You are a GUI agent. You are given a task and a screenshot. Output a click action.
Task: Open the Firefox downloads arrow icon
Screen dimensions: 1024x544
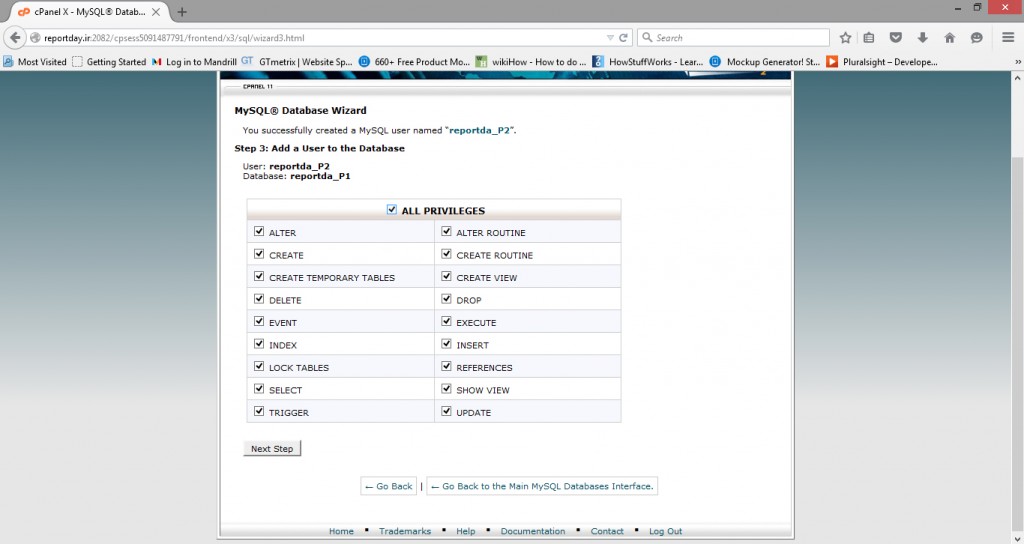click(x=922, y=38)
